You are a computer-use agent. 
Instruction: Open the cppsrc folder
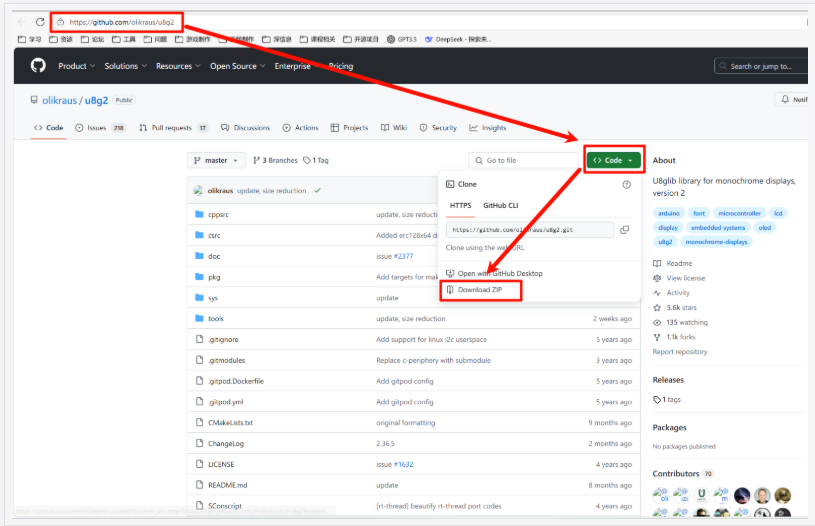coord(218,215)
